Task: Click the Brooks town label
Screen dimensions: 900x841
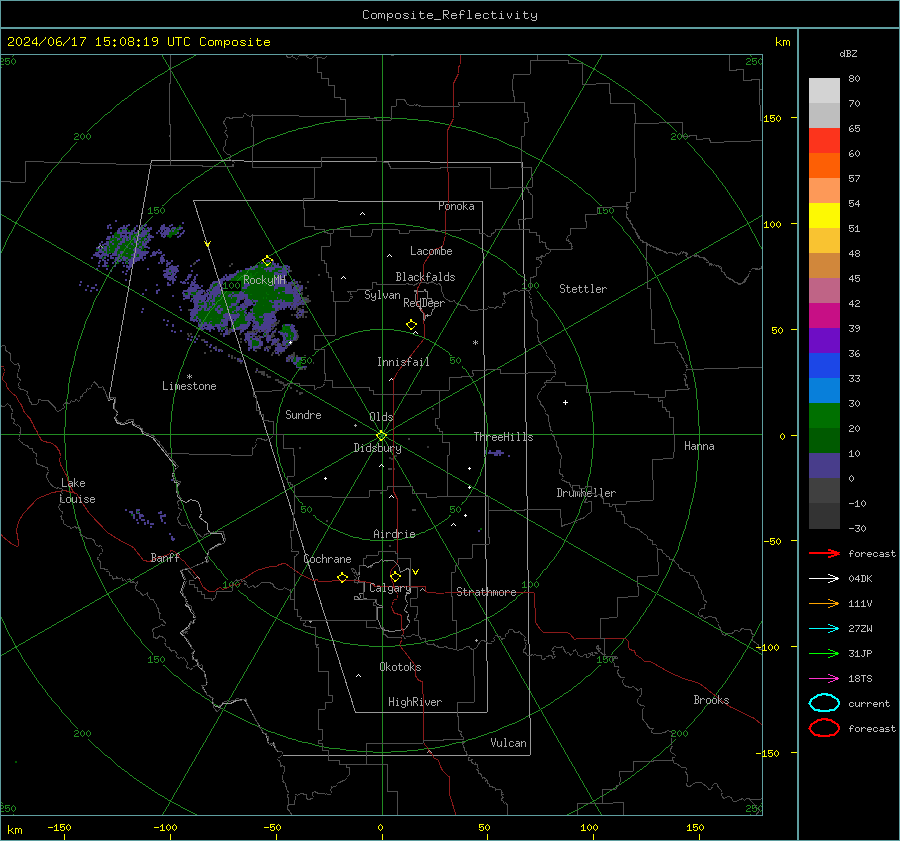Action: point(711,700)
